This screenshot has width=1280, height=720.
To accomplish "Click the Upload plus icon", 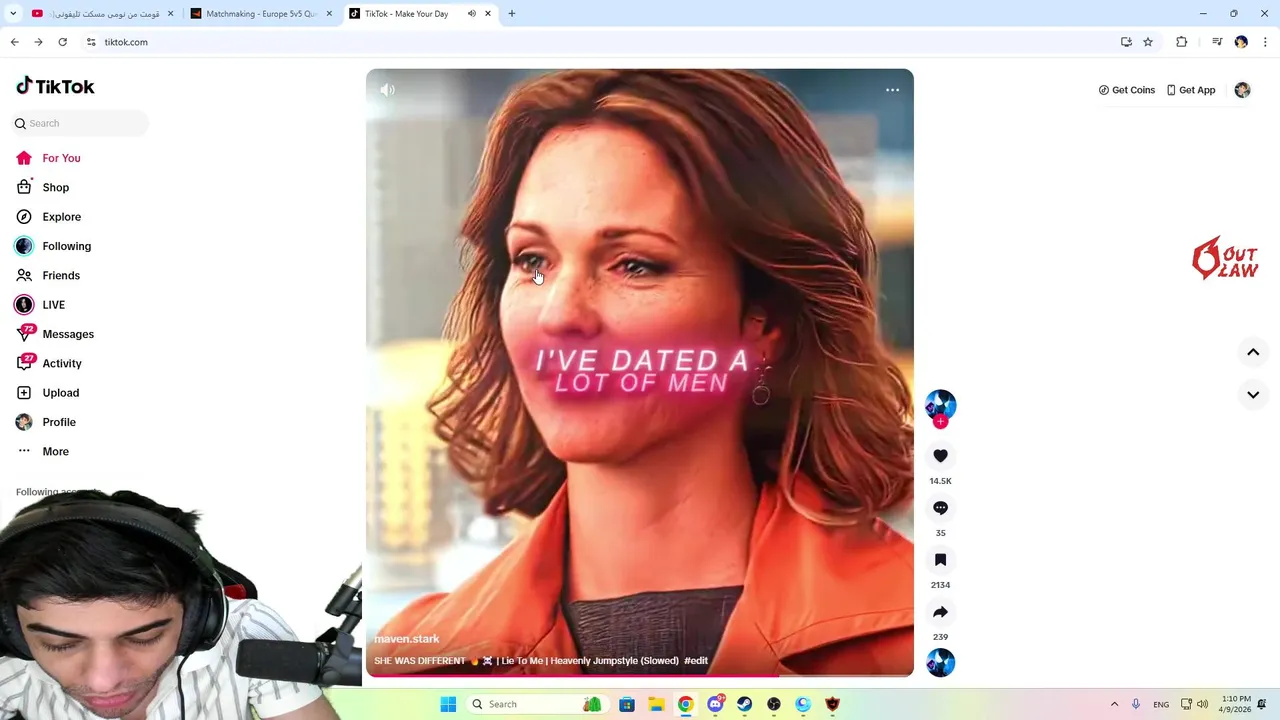I will coord(24,393).
